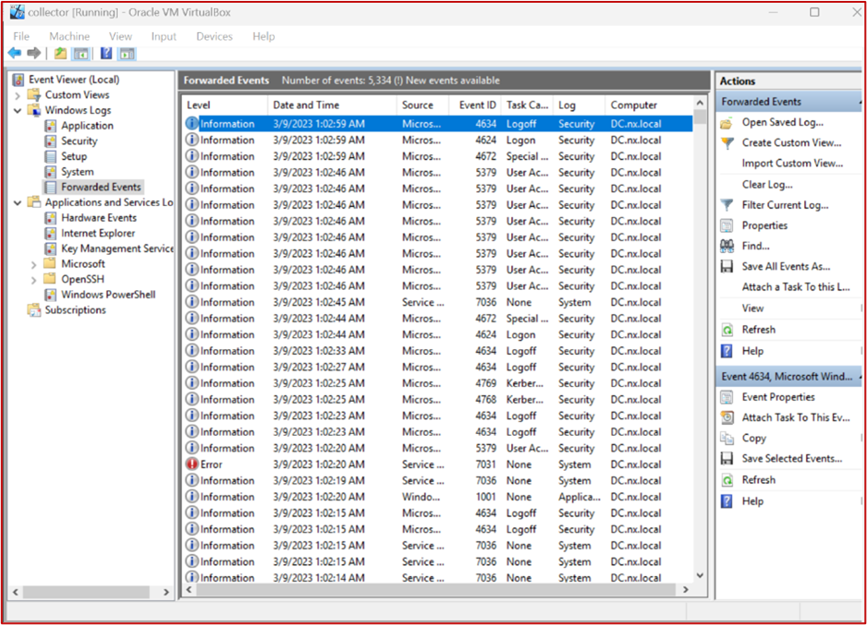Sort by the Source column header
Viewport: 867px width, 625px height.
coord(422,105)
